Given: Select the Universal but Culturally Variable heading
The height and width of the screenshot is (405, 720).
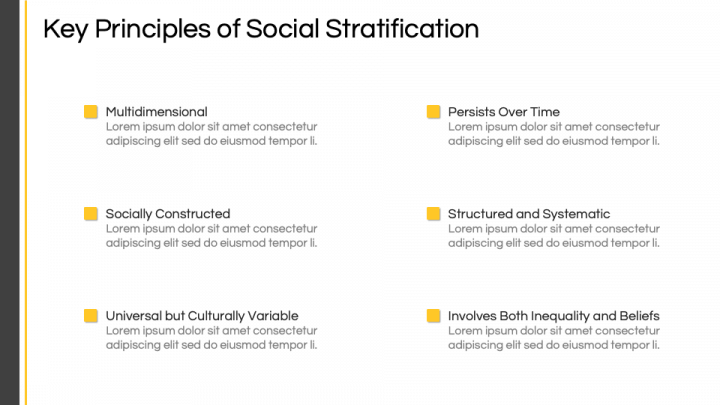Looking at the screenshot, I should [x=202, y=316].
